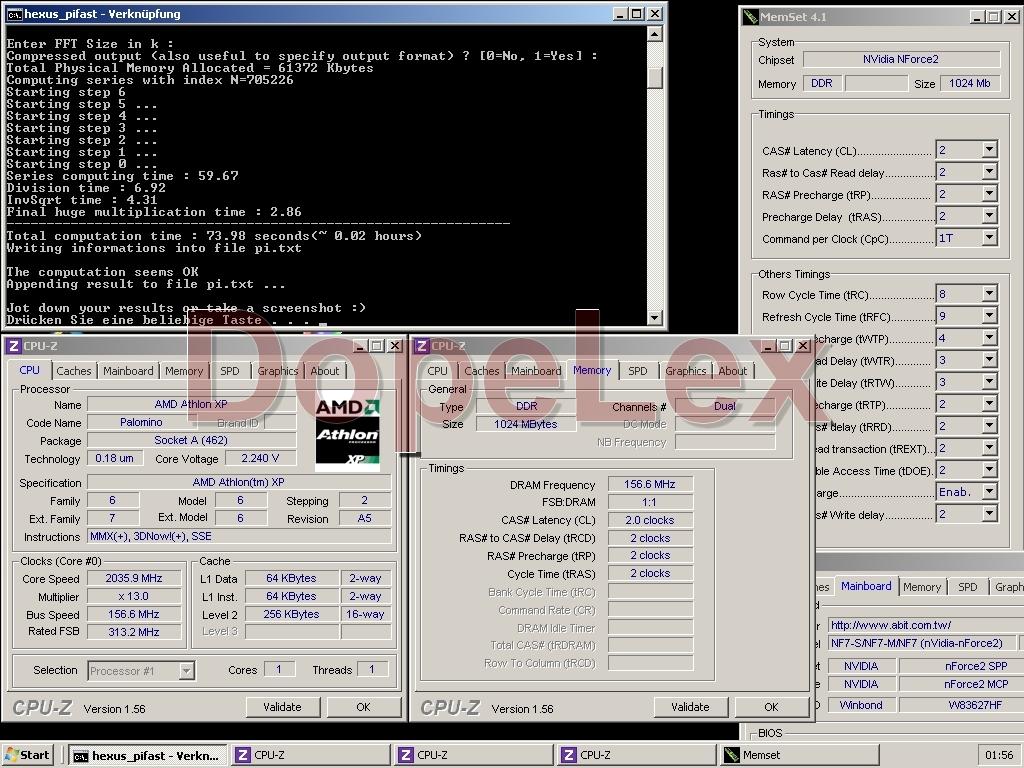Activate first CPU-Z taskbar button
The width and height of the screenshot is (1024, 768).
311,756
